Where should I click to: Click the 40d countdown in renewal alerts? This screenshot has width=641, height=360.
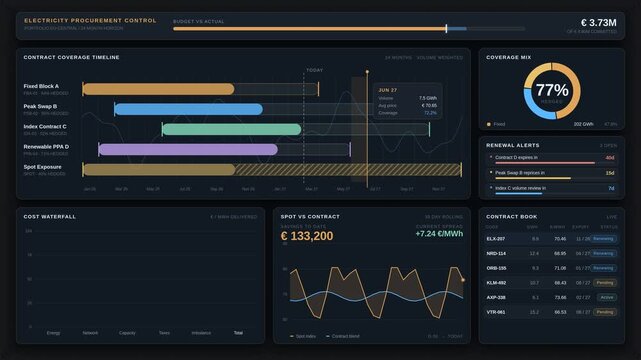pos(610,158)
